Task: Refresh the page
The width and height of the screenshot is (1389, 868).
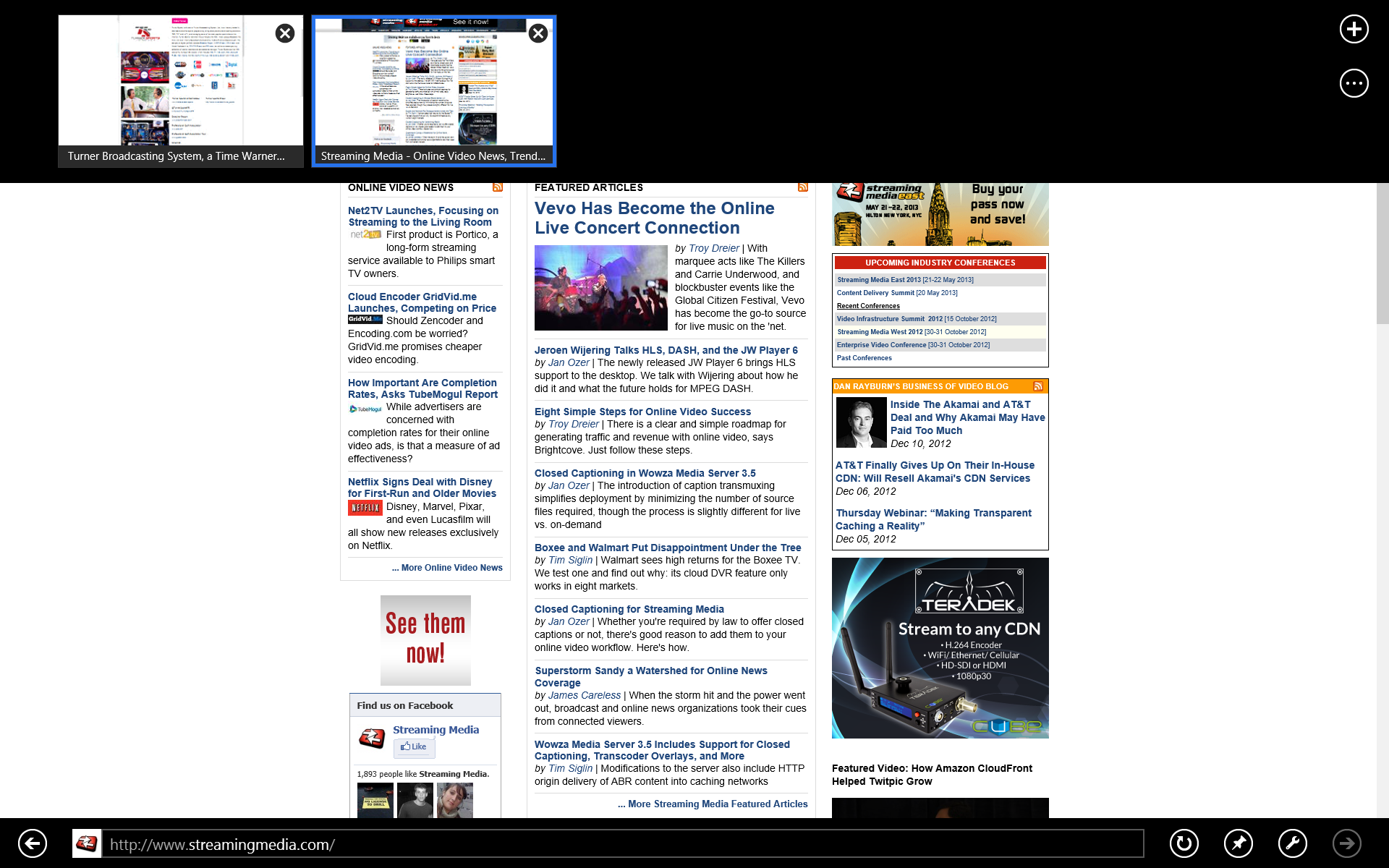Action: tap(1184, 843)
